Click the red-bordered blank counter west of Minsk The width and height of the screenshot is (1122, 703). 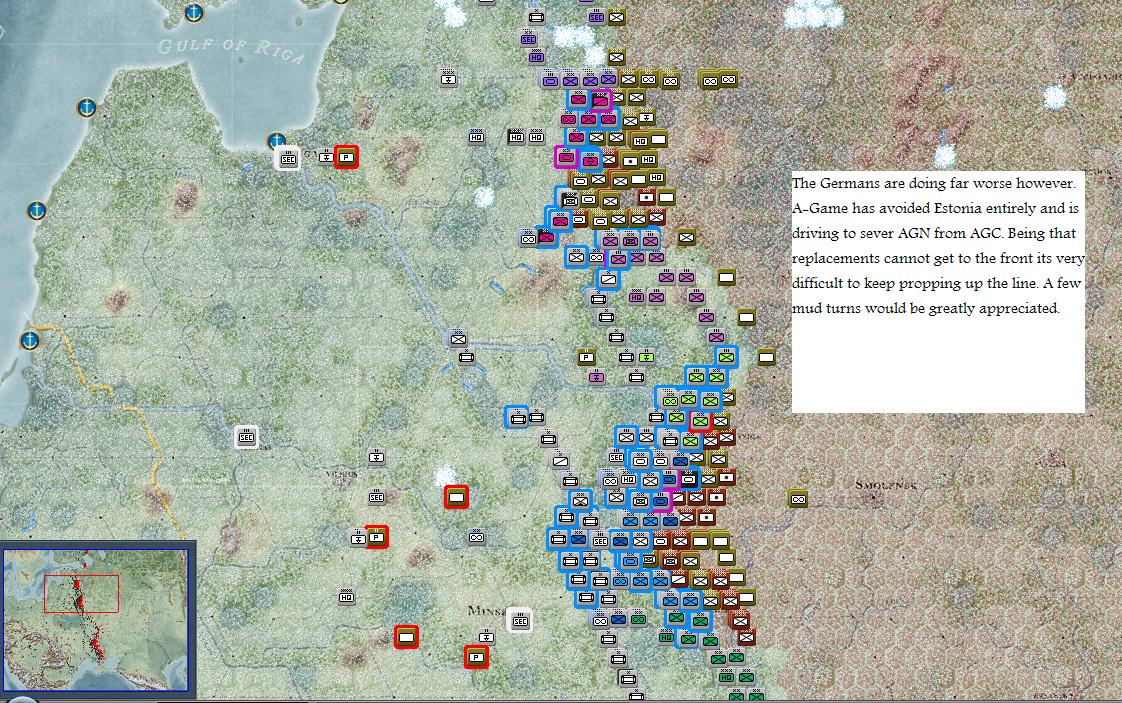click(x=406, y=636)
